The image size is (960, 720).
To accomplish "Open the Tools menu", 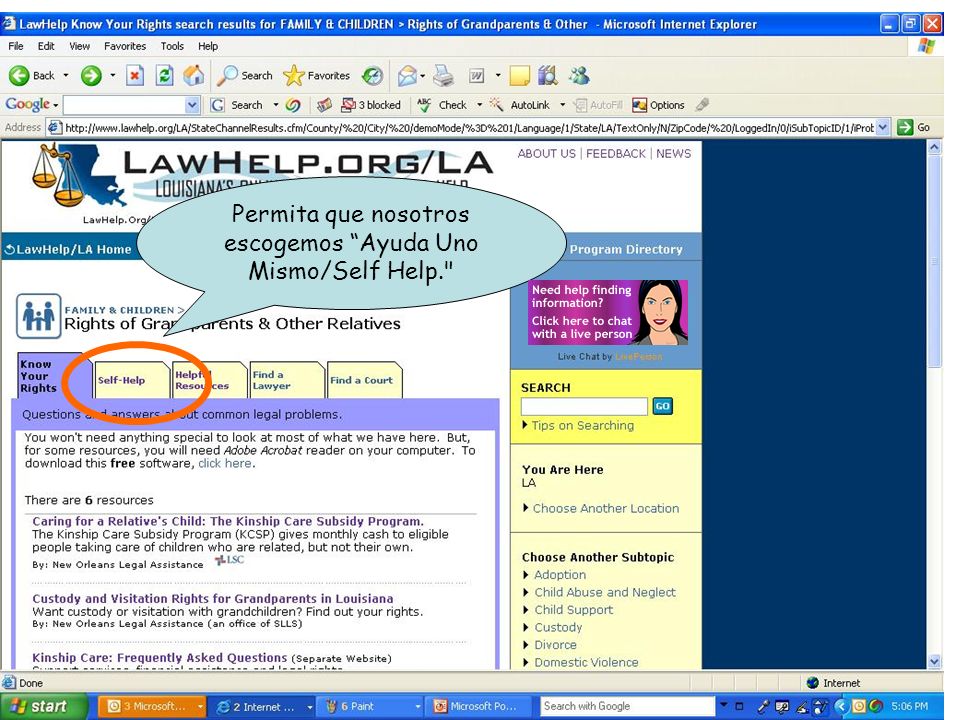I will tap(172, 46).
